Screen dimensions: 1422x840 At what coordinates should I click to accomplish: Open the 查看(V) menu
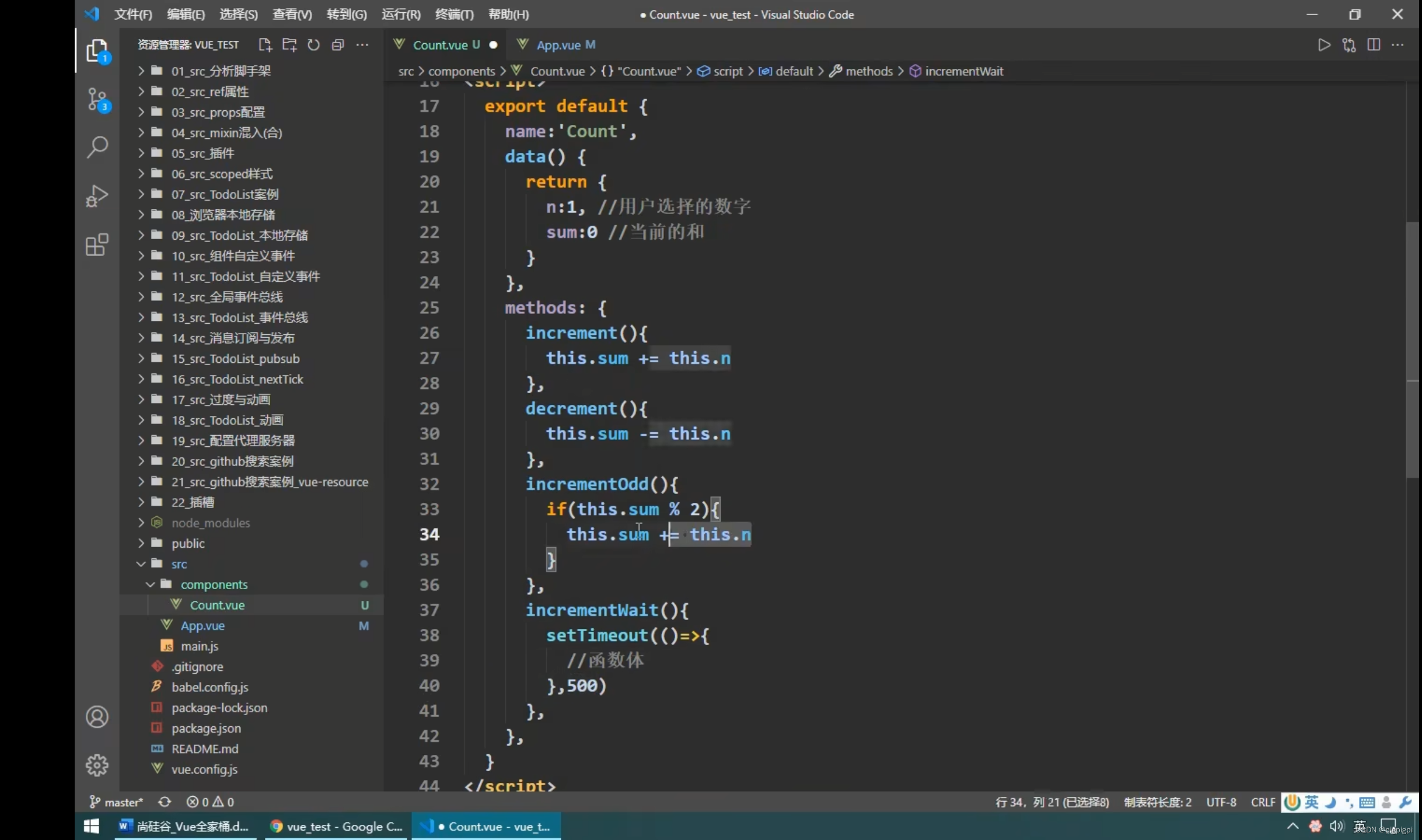point(292,14)
